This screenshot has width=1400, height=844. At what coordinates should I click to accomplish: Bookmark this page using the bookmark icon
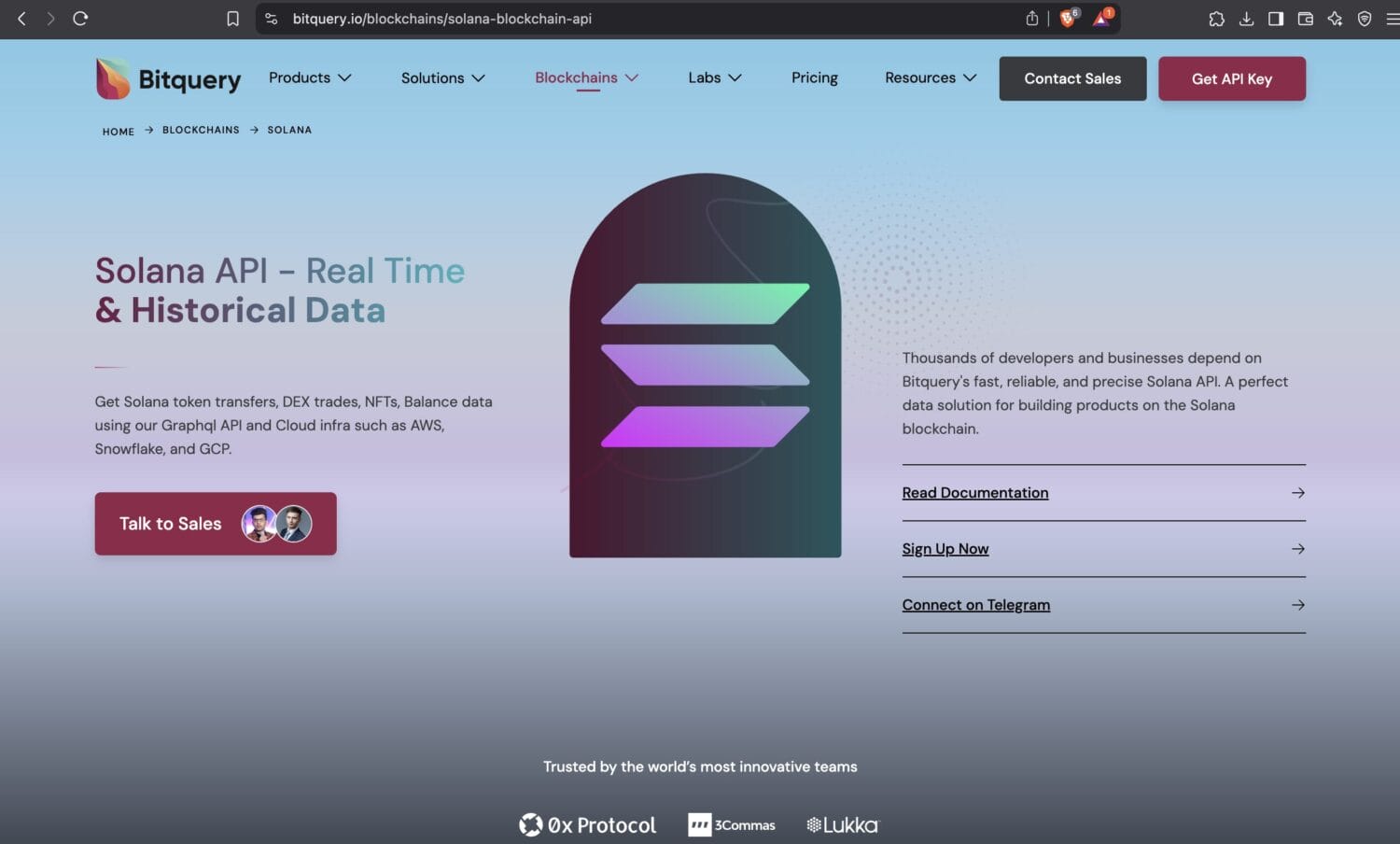232,19
